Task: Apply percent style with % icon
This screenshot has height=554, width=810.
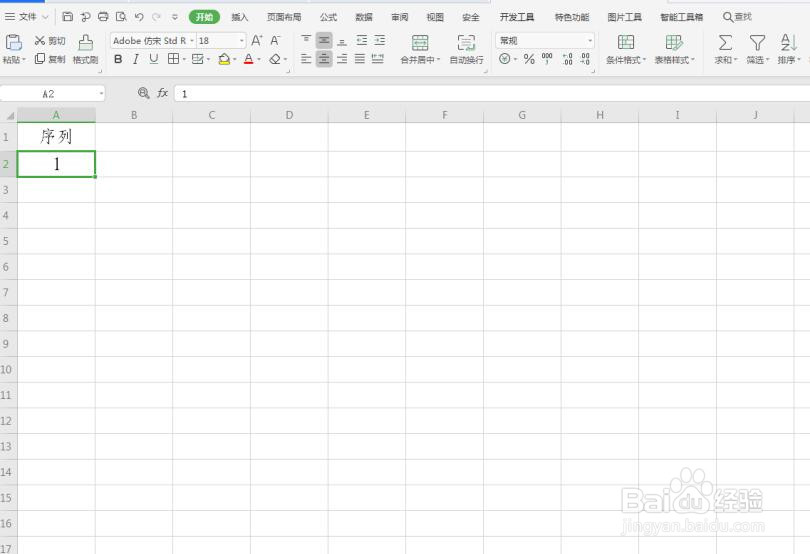Action: tap(529, 59)
